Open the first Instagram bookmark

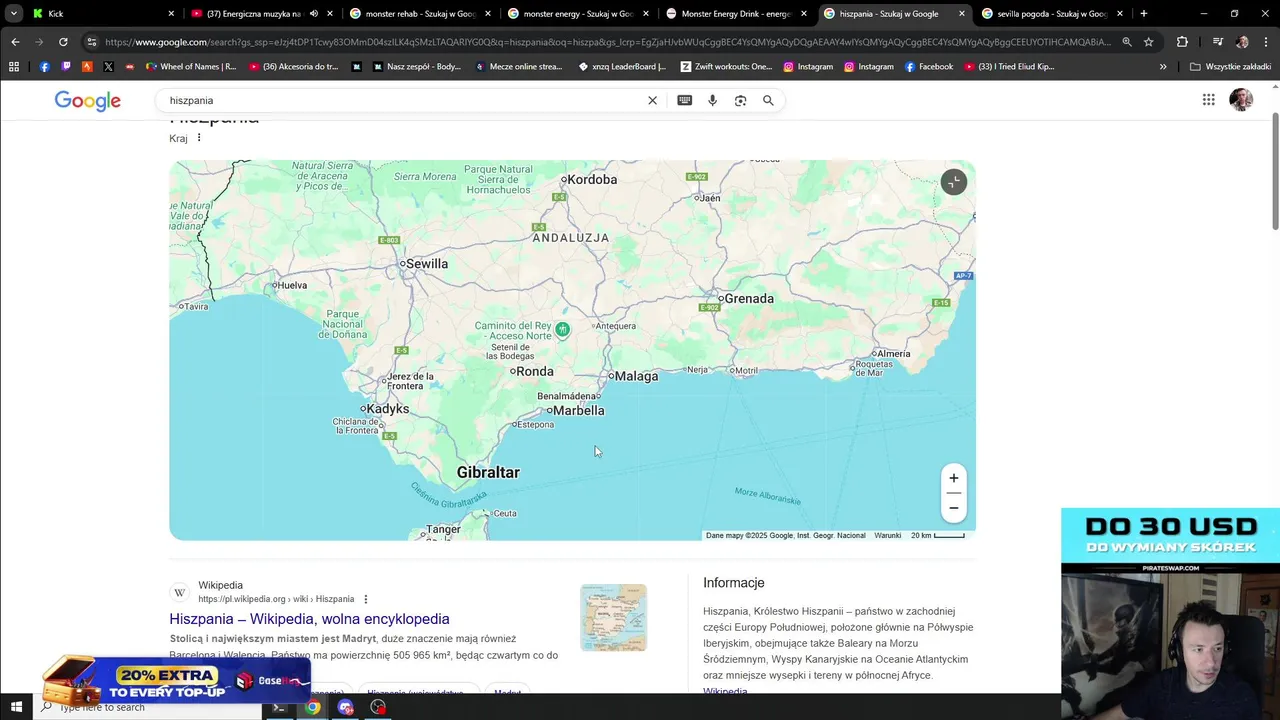coord(808,66)
